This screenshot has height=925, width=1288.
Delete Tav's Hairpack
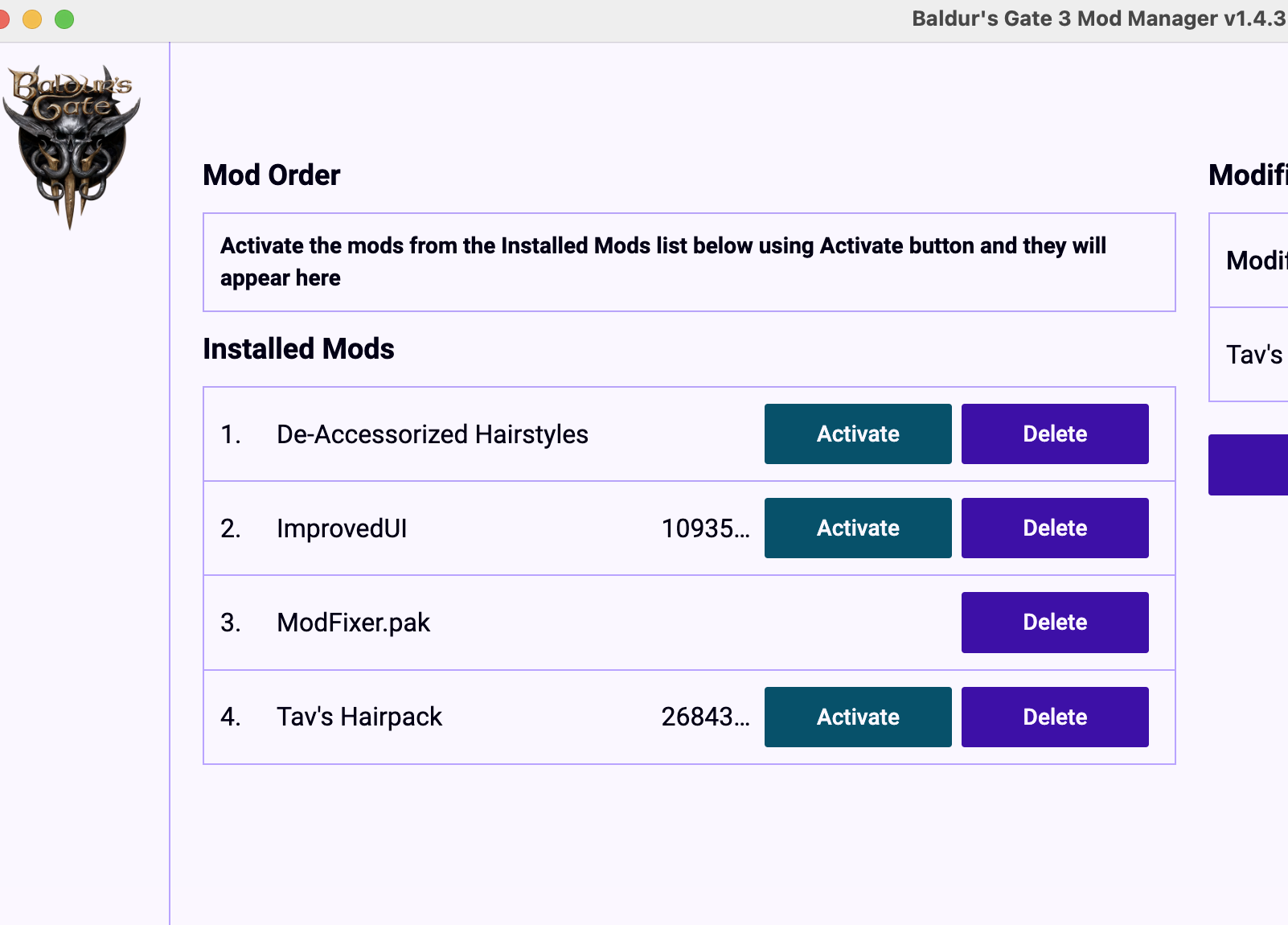point(1054,717)
